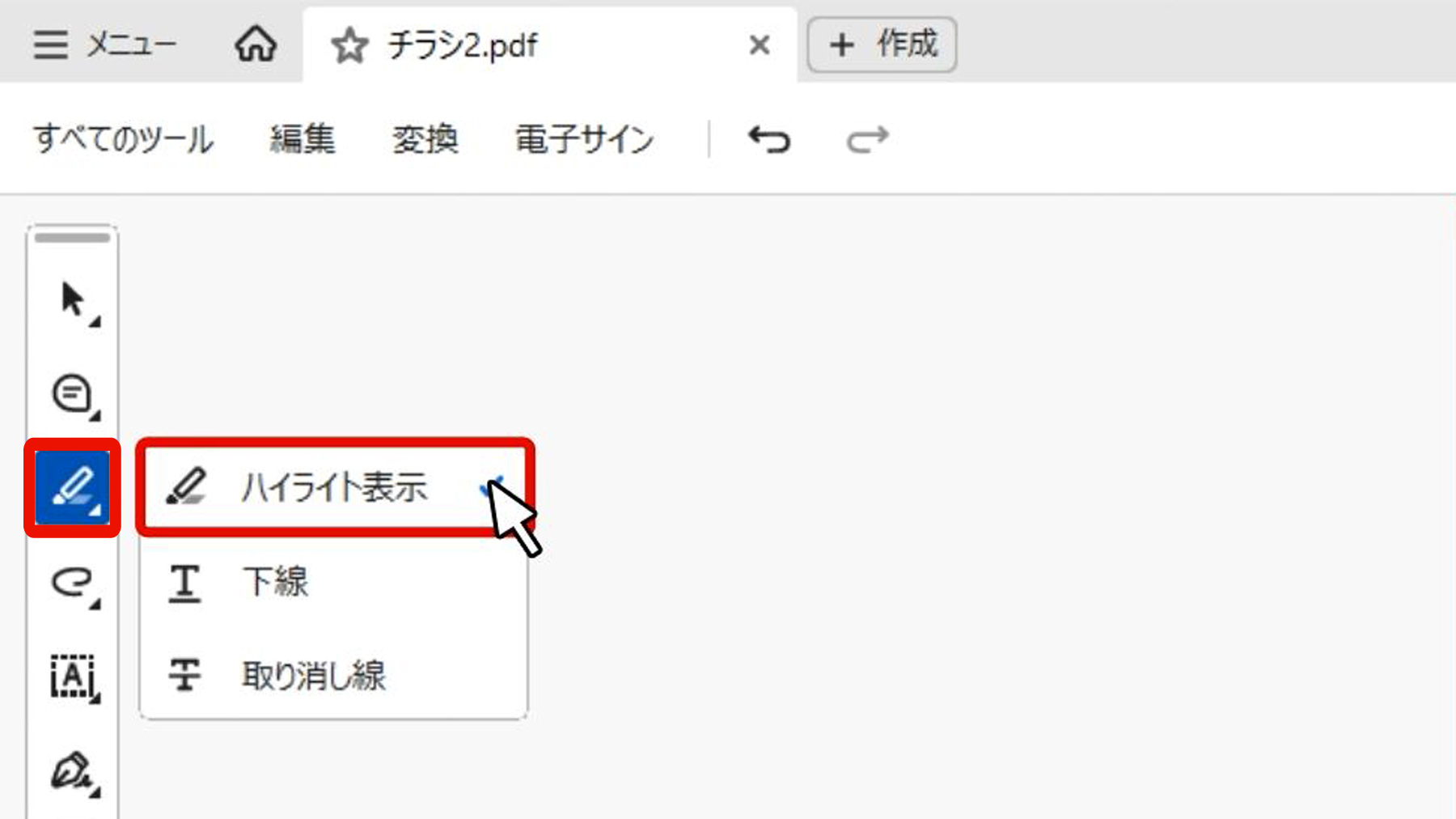This screenshot has height=819, width=1456.
Task: Select the freehand draw lasso tool
Action: (x=74, y=583)
